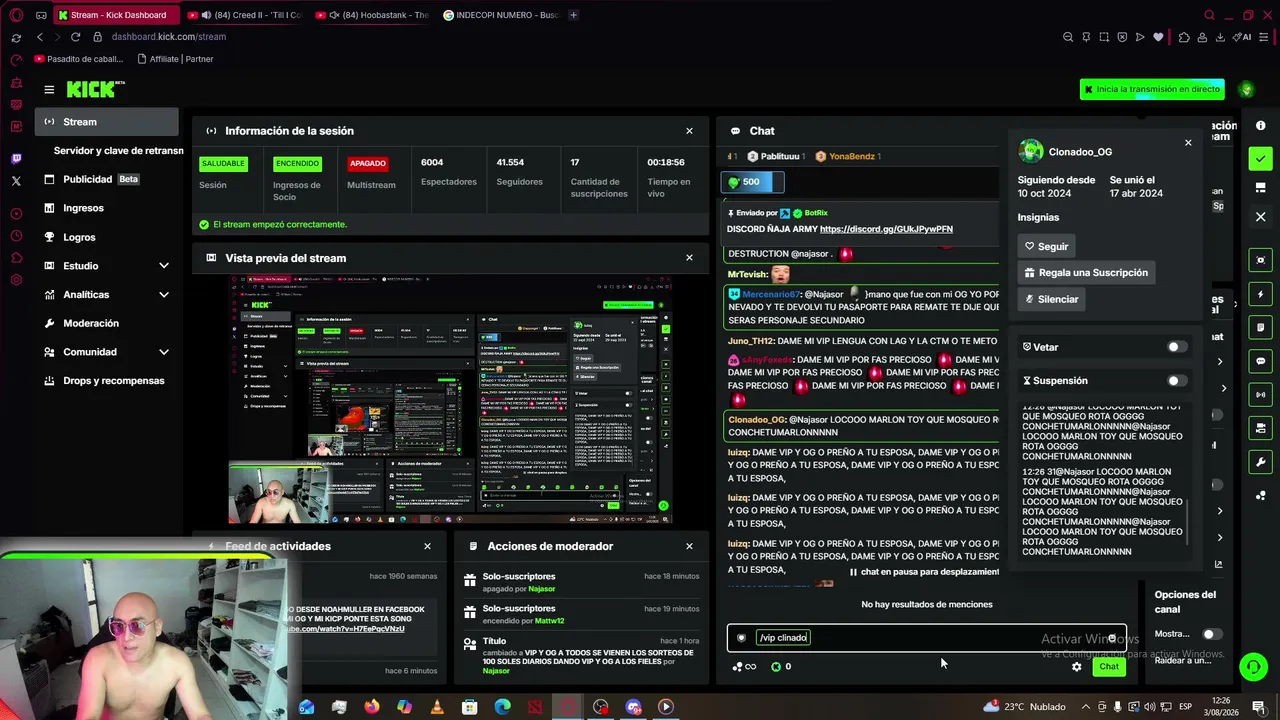Viewport: 1280px width, 720px height.
Task: Open Logros in the sidebar
Action: [x=107, y=237]
